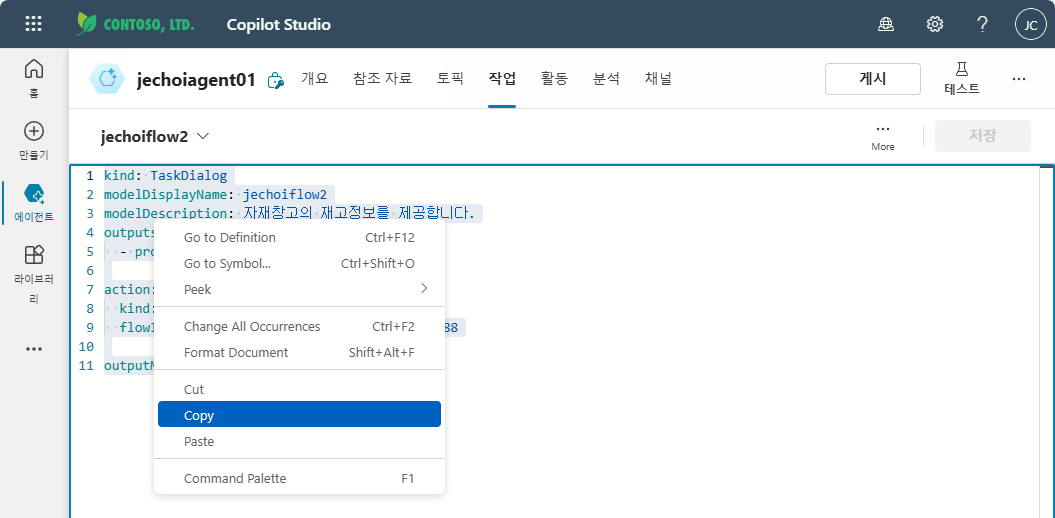The width and height of the screenshot is (1055, 518).
Task: Expand the Peek submenu arrow
Action: pos(424,289)
